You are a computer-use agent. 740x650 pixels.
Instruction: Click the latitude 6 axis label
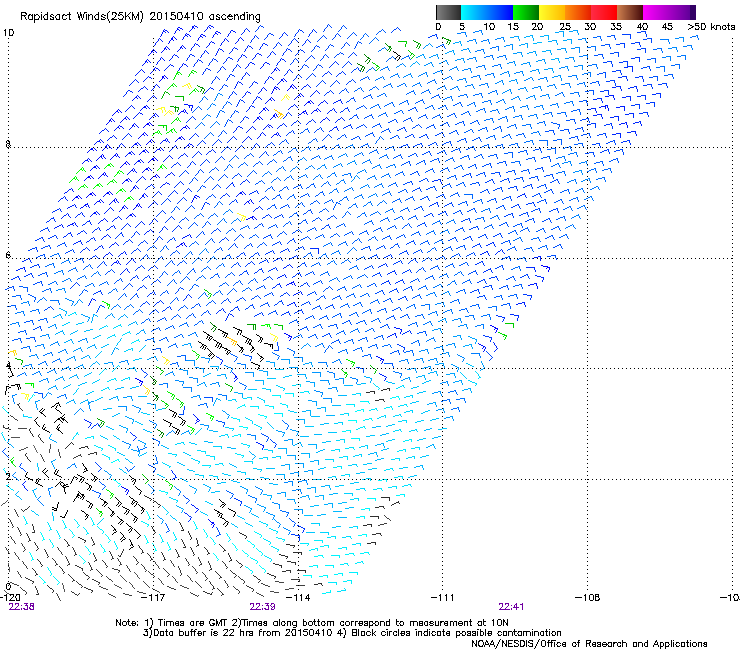[x=8, y=255]
